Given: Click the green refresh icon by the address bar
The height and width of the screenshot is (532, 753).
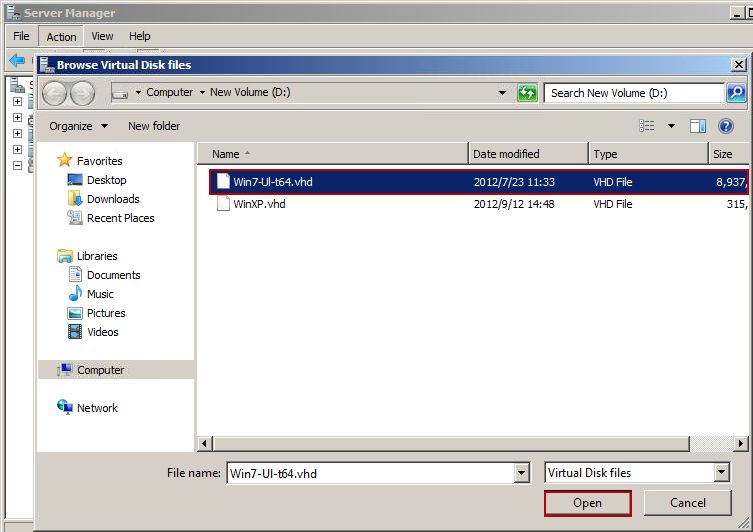Looking at the screenshot, I should point(527,93).
